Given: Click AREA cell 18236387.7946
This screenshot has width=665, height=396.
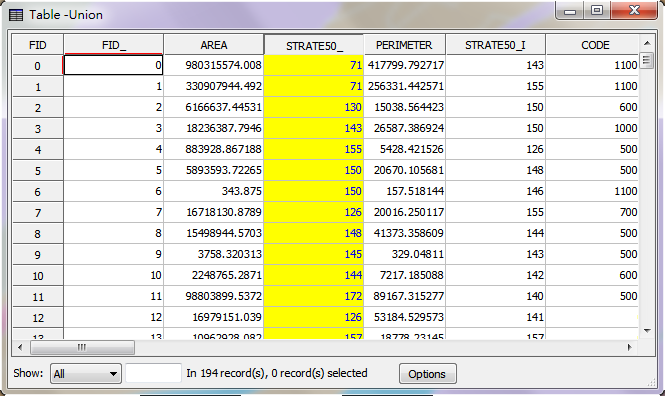Looking at the screenshot, I should point(214,128).
